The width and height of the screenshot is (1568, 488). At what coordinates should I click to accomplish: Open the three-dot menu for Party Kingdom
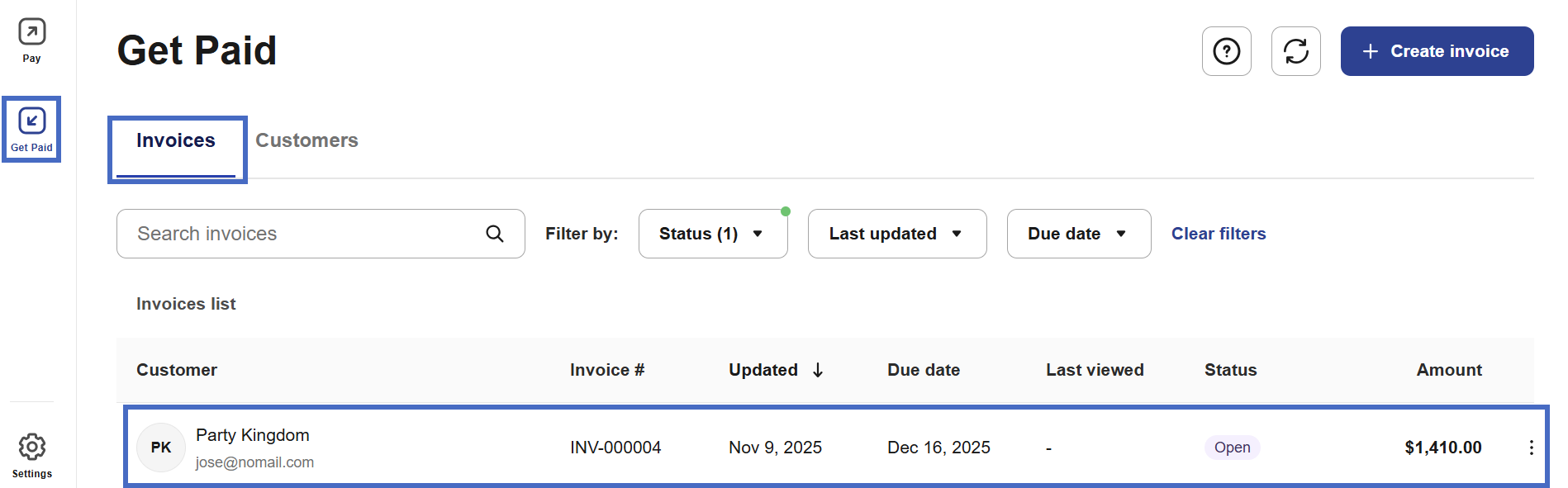click(x=1531, y=448)
